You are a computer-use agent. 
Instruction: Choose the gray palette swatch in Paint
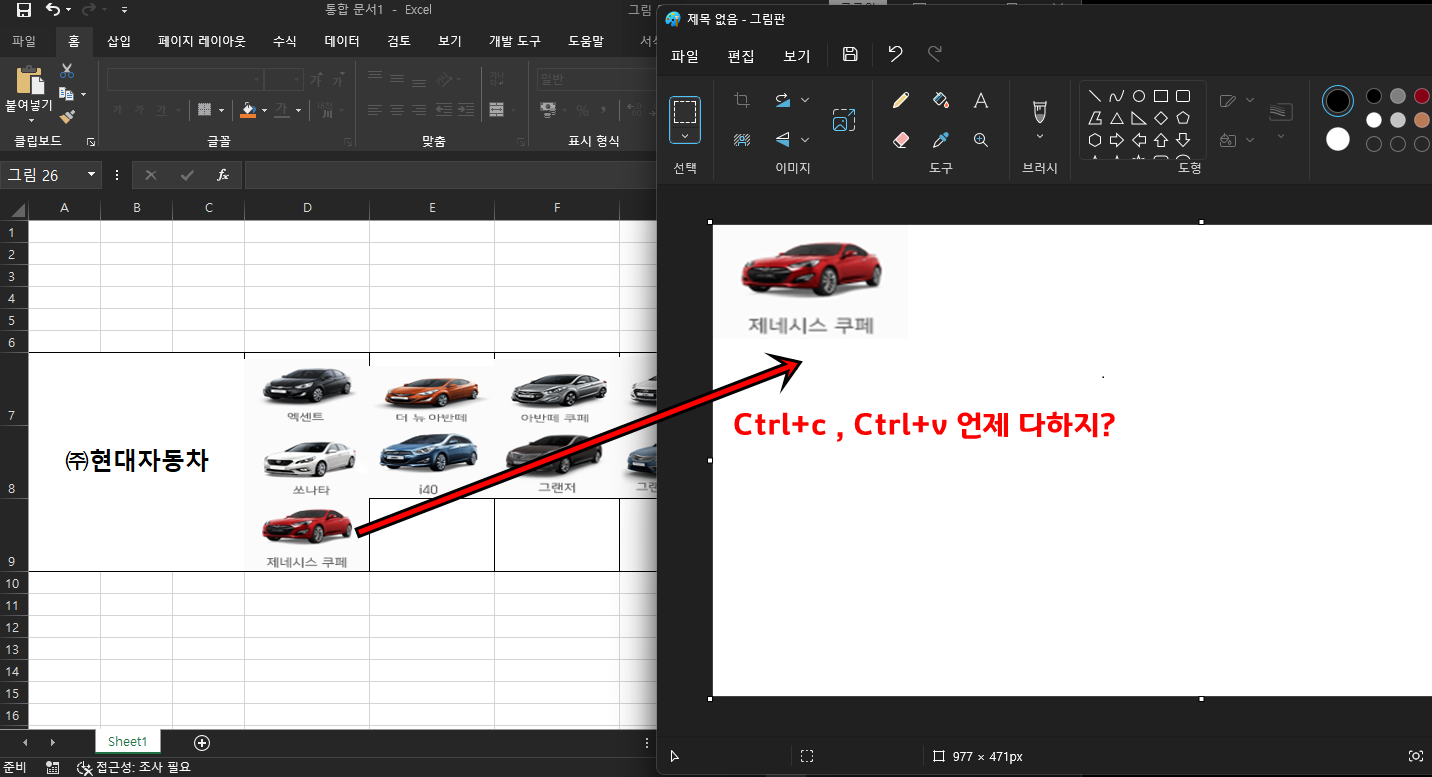pyautogui.click(x=1398, y=96)
